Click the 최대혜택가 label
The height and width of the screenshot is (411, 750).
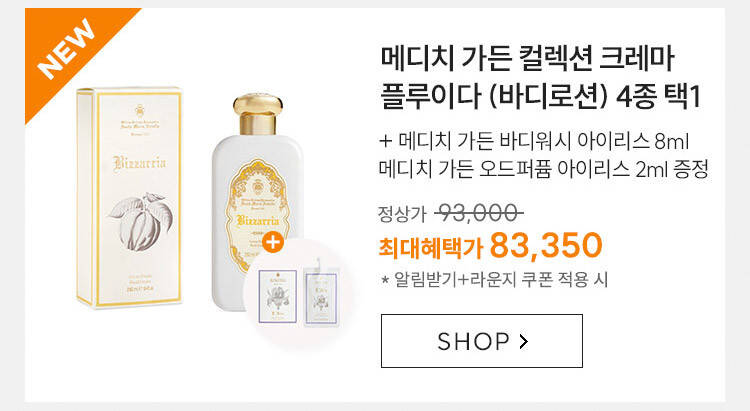point(431,247)
